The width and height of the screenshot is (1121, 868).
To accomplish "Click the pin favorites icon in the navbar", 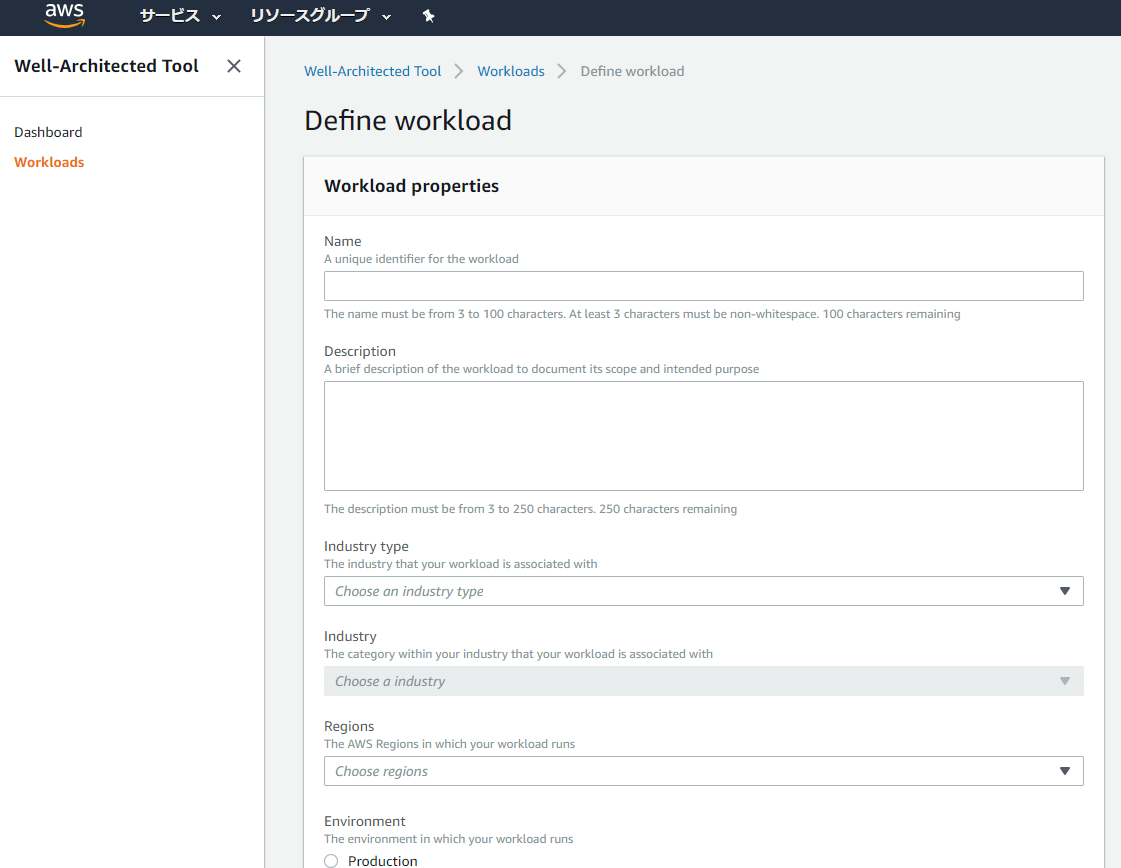I will tap(428, 16).
